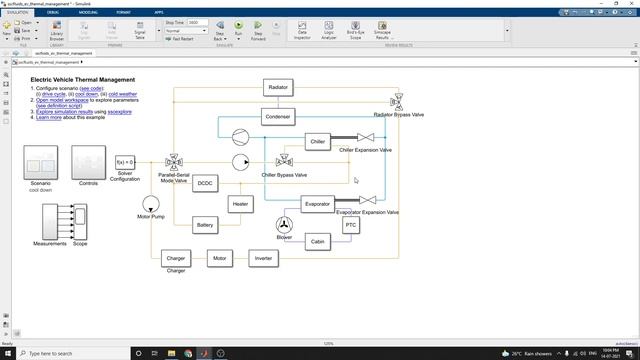Expand the Run button dropdown arrow
The height and width of the screenshot is (360, 640).
(x=238, y=39)
